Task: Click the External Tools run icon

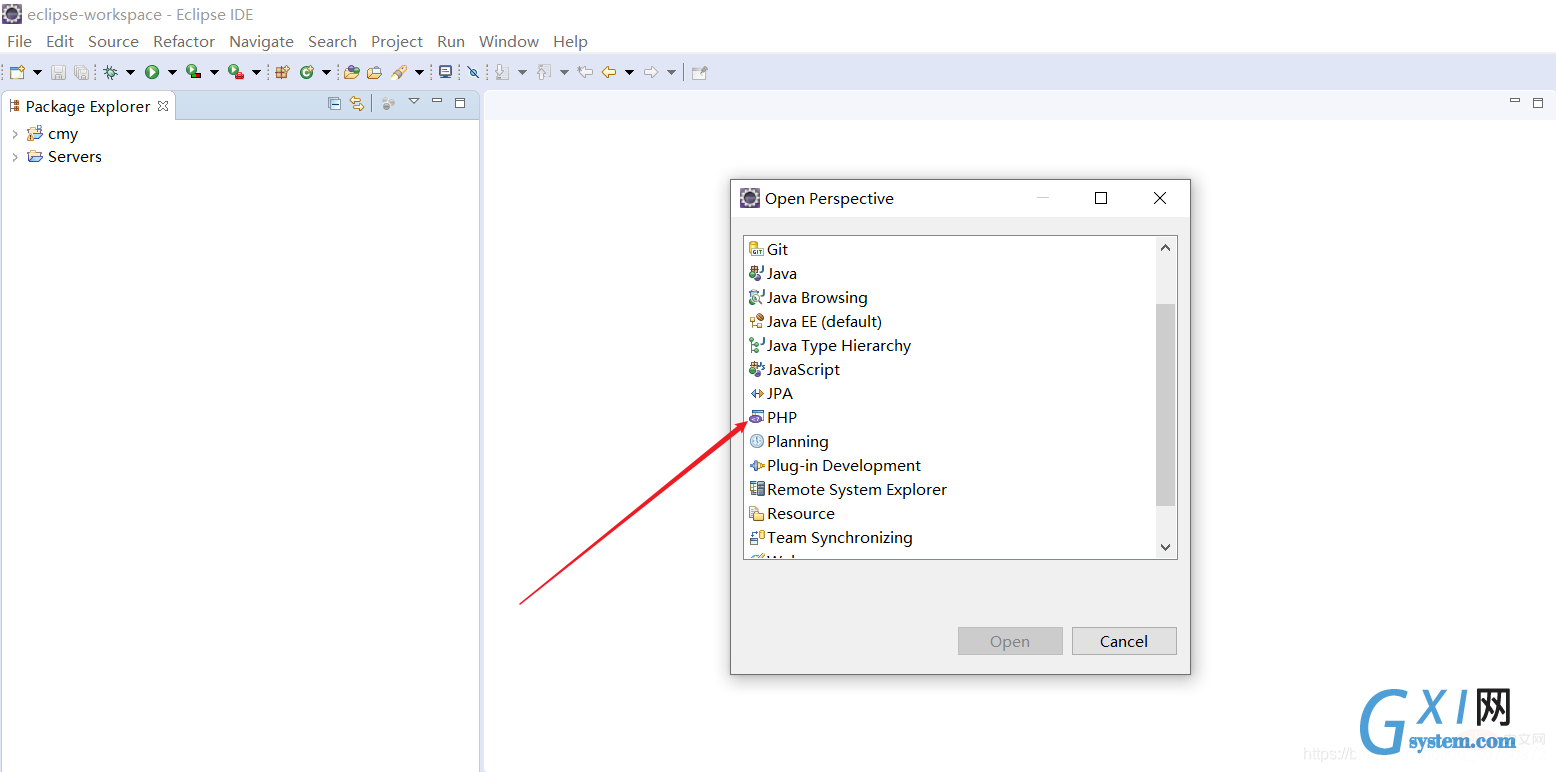Action: coord(236,72)
